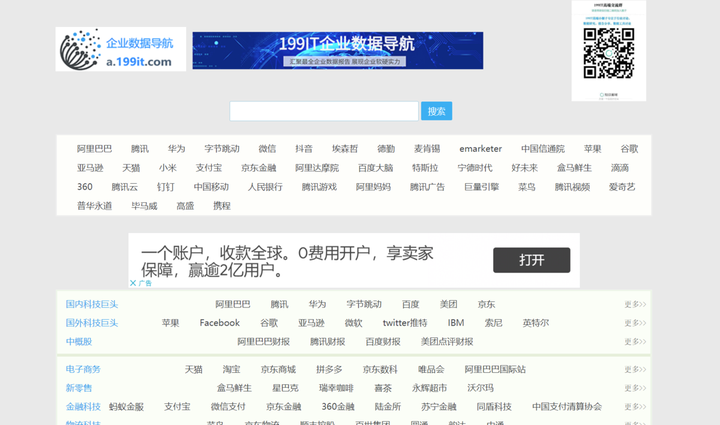720x425 pixels.
Task: Click 谷歌 in the top tag list
Action: click(x=629, y=149)
